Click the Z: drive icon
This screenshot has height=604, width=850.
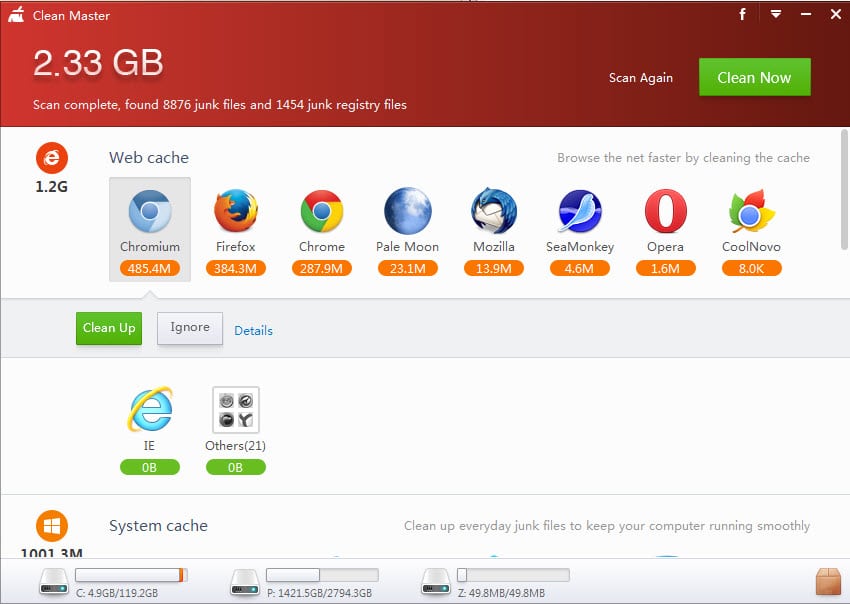click(x=436, y=582)
